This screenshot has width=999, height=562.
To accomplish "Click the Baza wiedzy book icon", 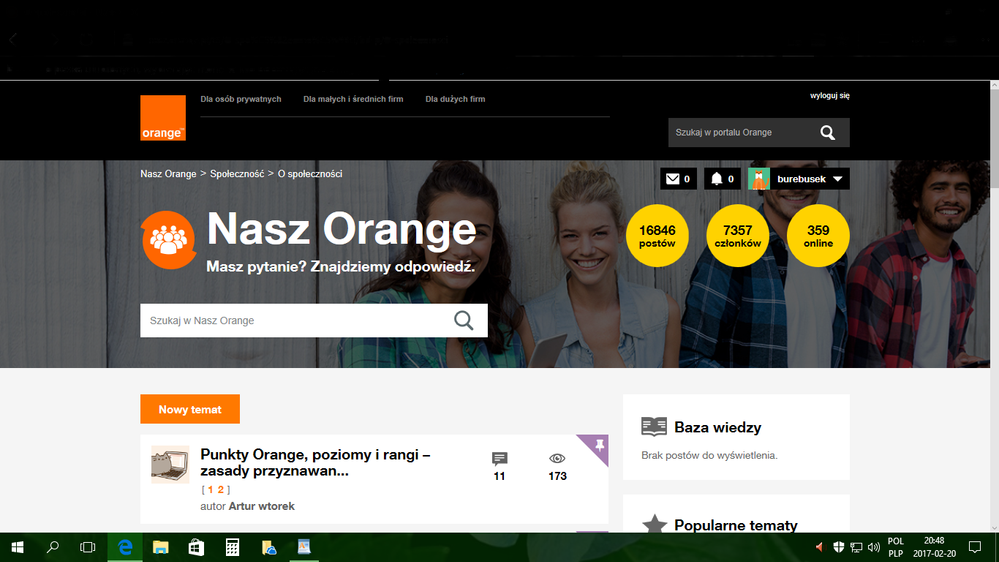I will [654, 426].
